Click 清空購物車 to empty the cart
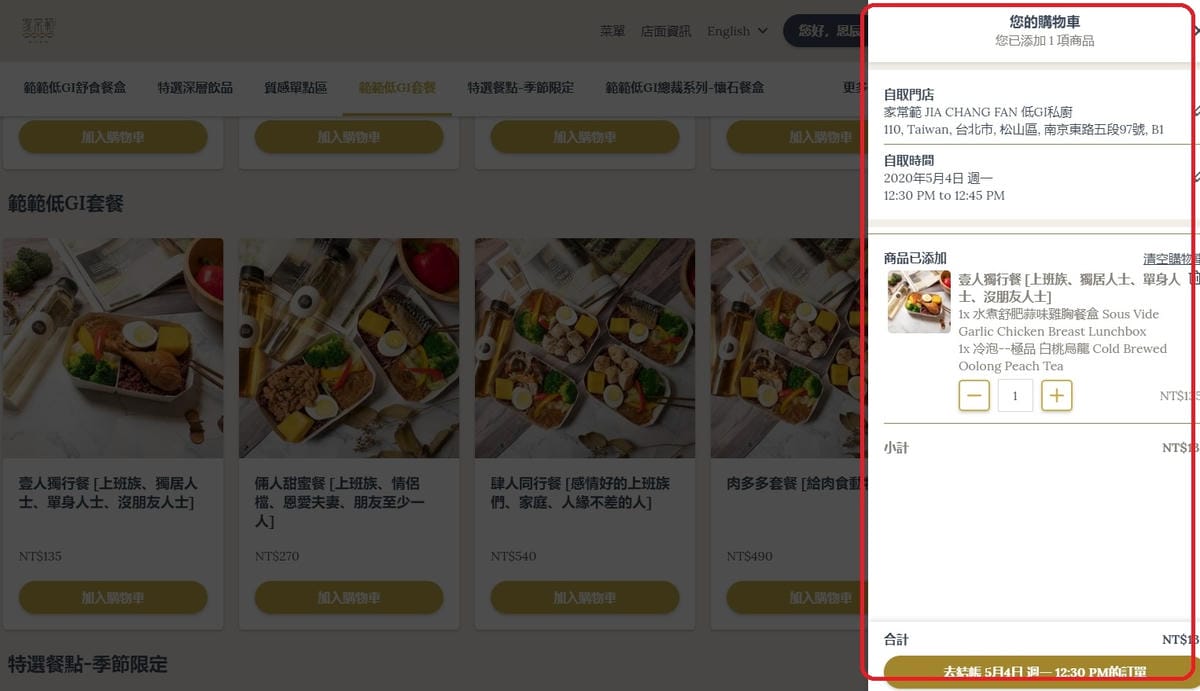The width and height of the screenshot is (1200, 691). (x=1171, y=258)
